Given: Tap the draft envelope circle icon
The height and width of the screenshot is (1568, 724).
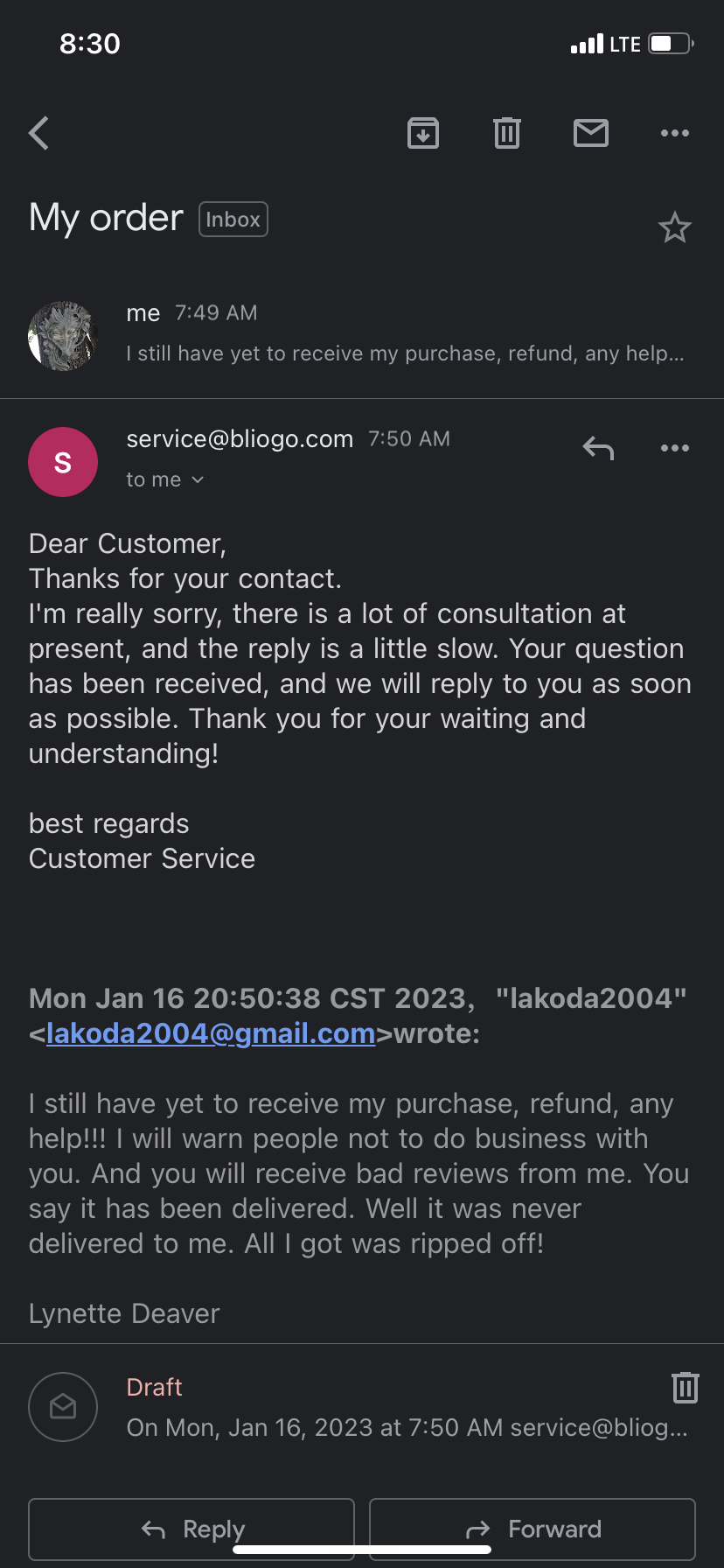Looking at the screenshot, I should click(63, 1407).
